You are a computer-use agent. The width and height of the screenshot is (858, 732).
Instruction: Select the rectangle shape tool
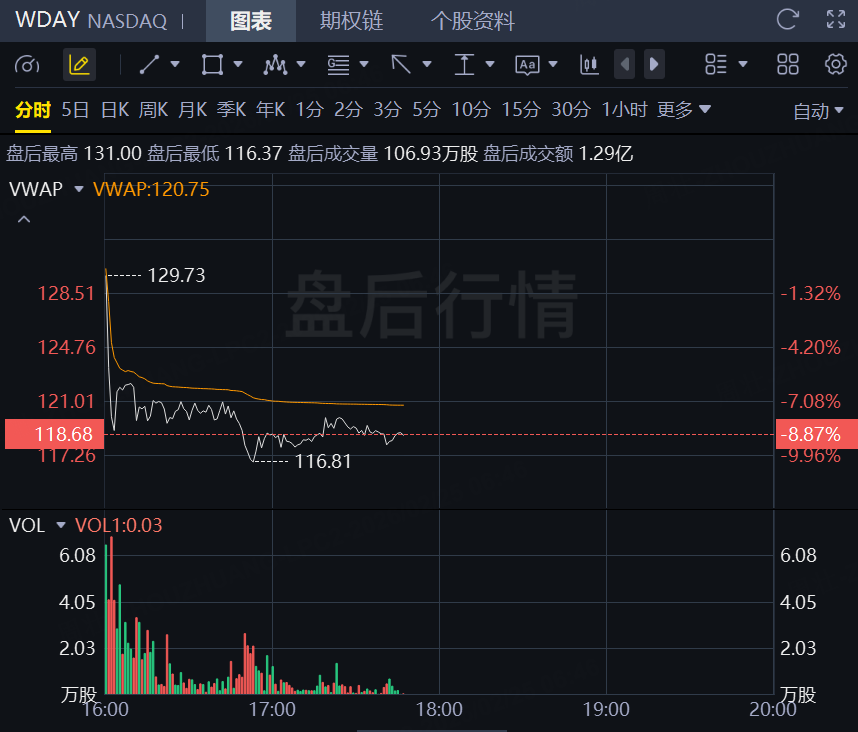212,65
